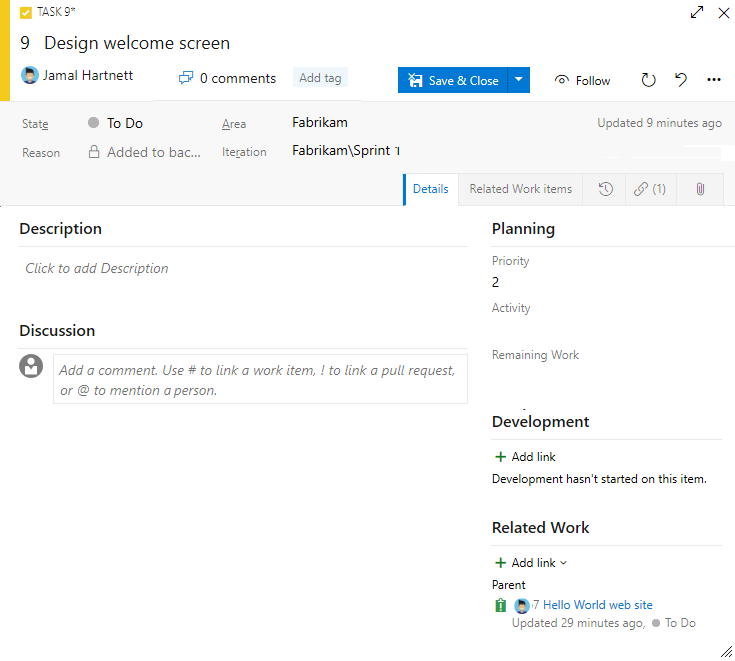This screenshot has width=735, height=661.
Task: Toggle full screen mode for work item
Action: (697, 13)
